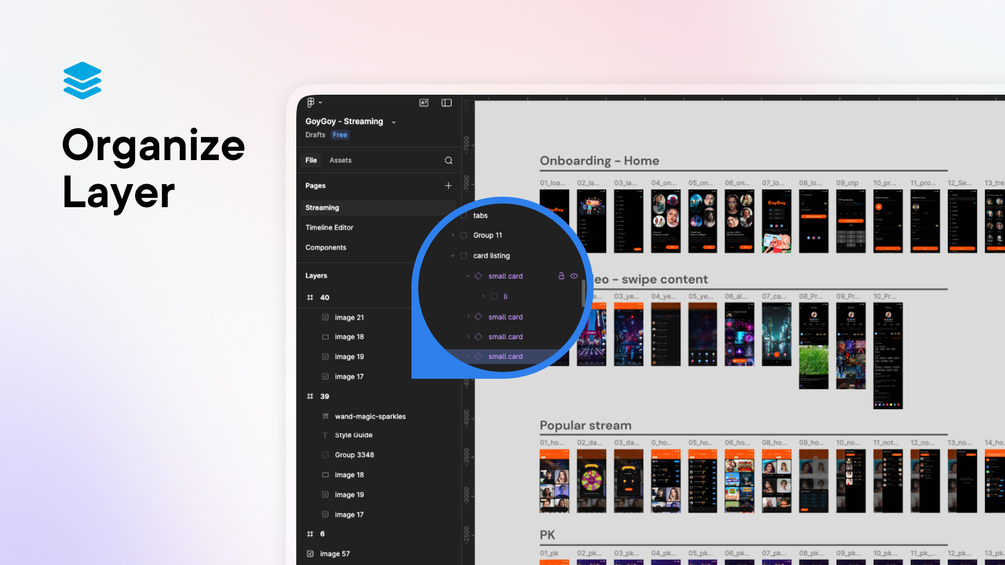Open dropdown chevron beside Figma logo
1005x565 pixels.
pos(320,102)
